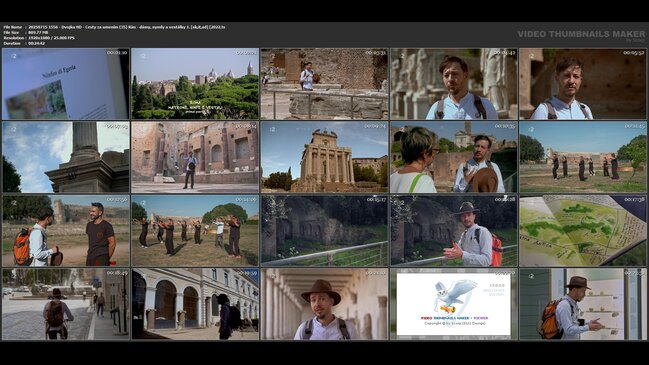The image size is (649, 365).
Task: Click the File Name line in the header
Action: [115, 27]
